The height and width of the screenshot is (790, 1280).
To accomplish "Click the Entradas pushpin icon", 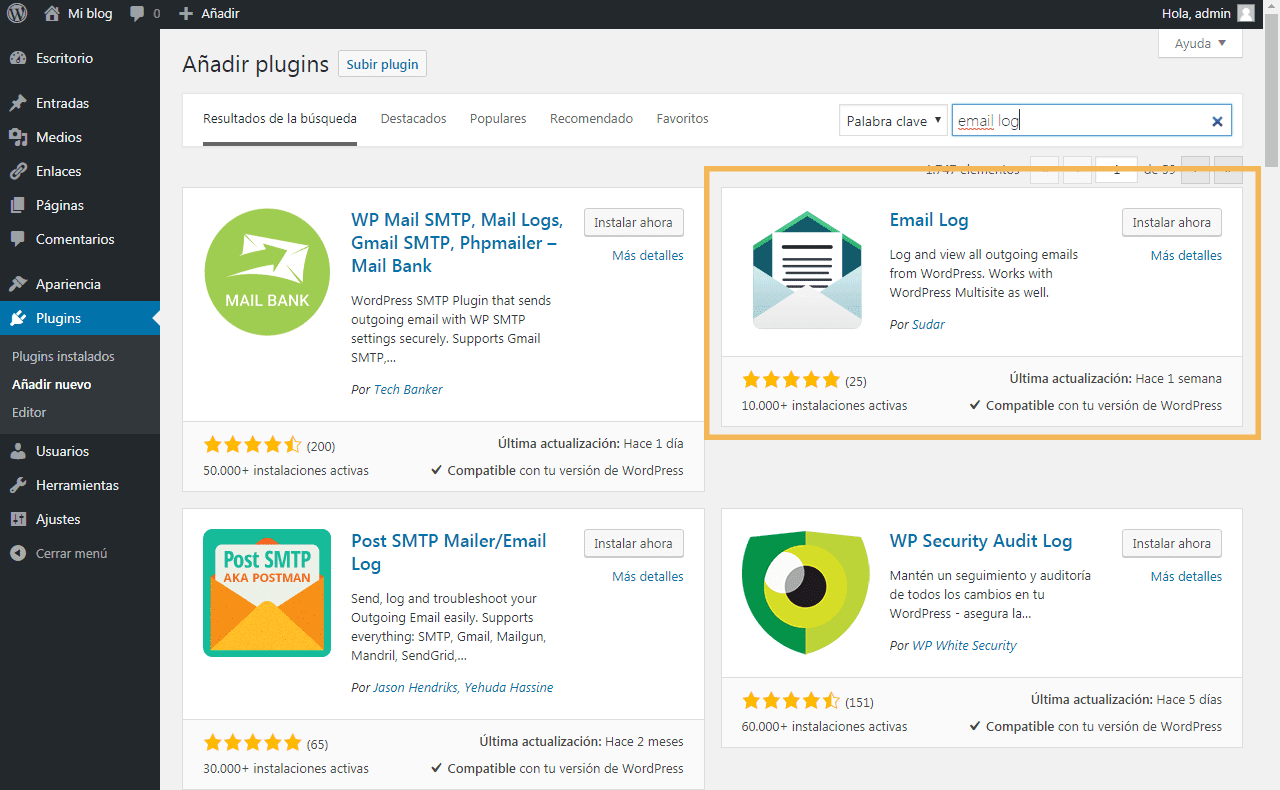I will pos(18,103).
